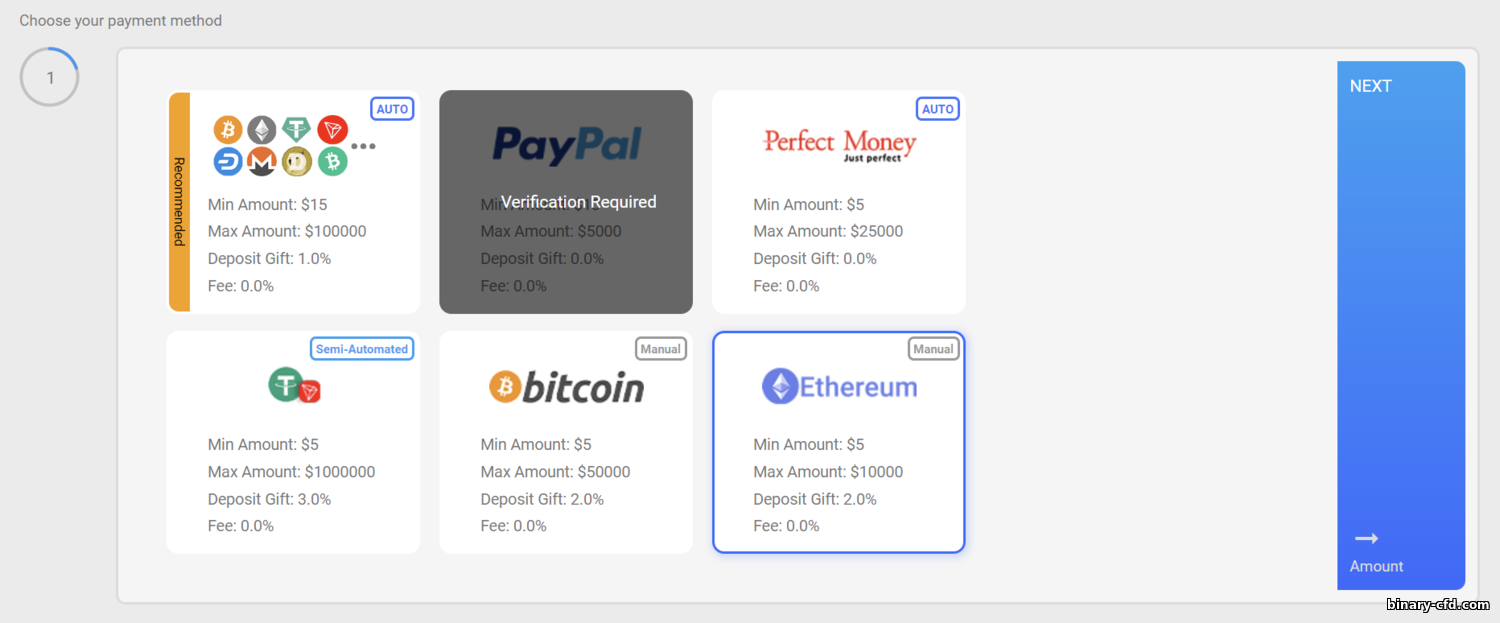Choose the Perfect Money payment logo
The height and width of the screenshot is (623, 1500).
tap(839, 145)
